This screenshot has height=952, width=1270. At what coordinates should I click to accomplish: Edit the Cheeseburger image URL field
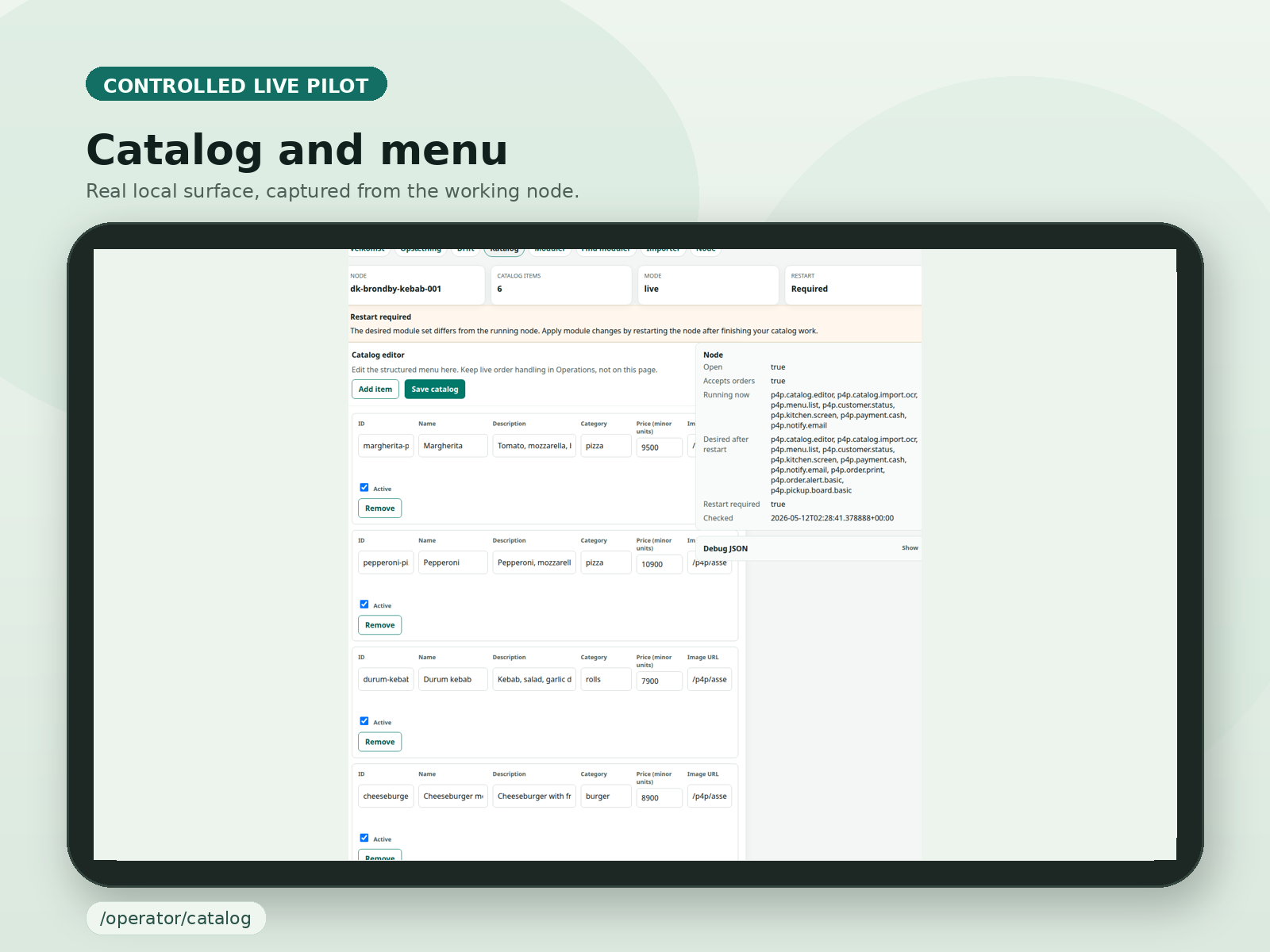pyautogui.click(x=710, y=796)
